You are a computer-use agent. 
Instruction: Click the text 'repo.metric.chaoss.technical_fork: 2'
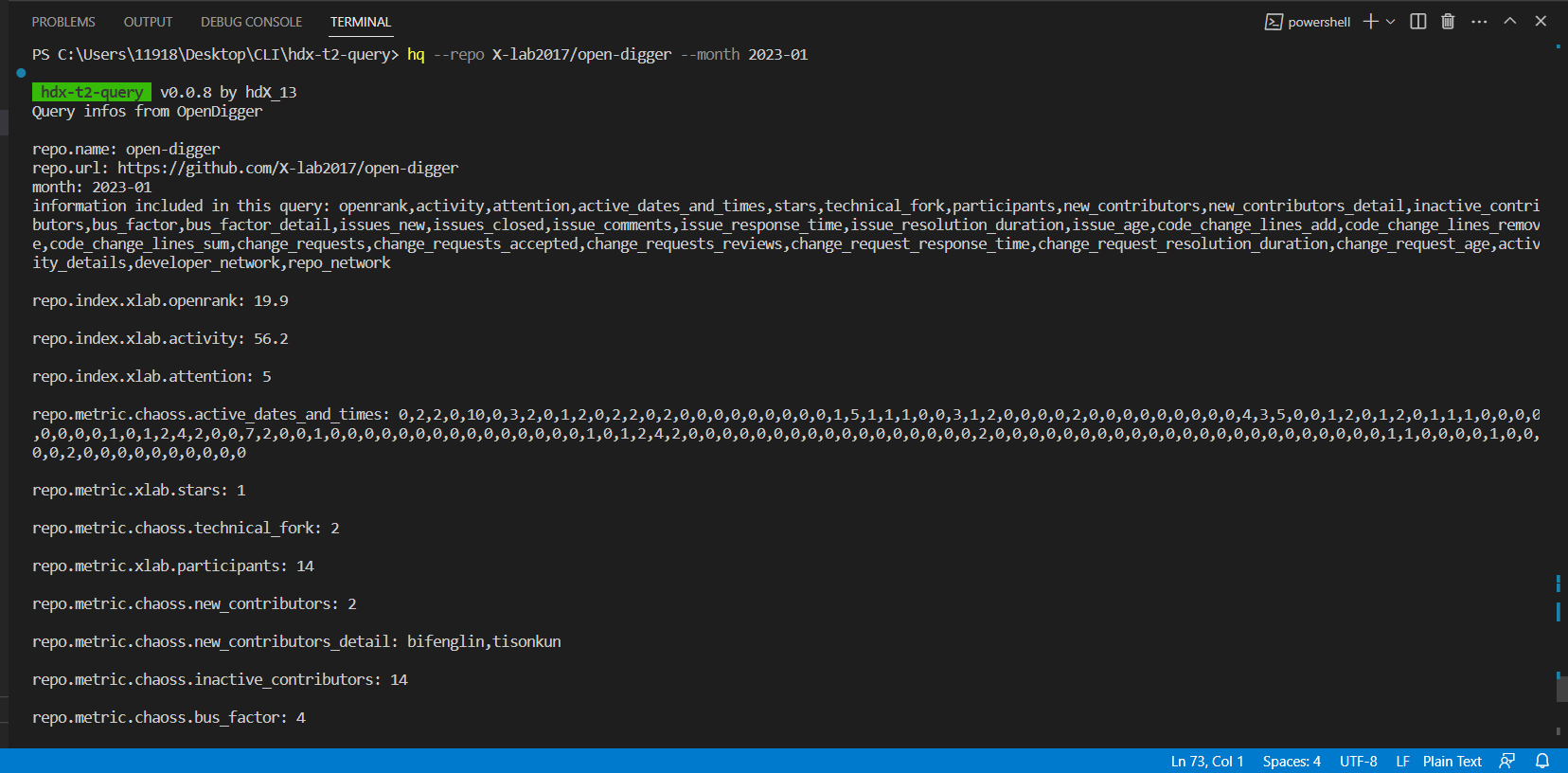coord(186,528)
